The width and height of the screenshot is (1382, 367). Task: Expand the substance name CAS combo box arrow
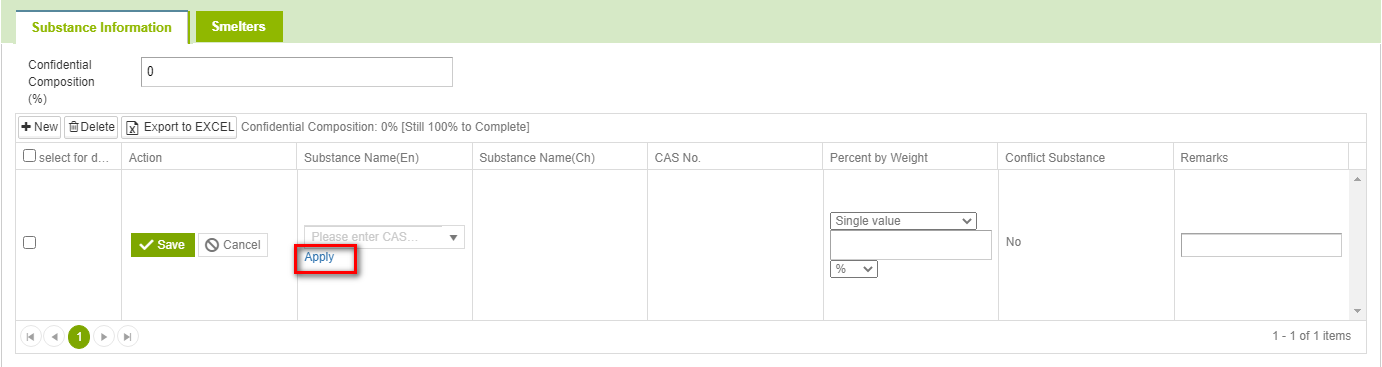point(453,237)
